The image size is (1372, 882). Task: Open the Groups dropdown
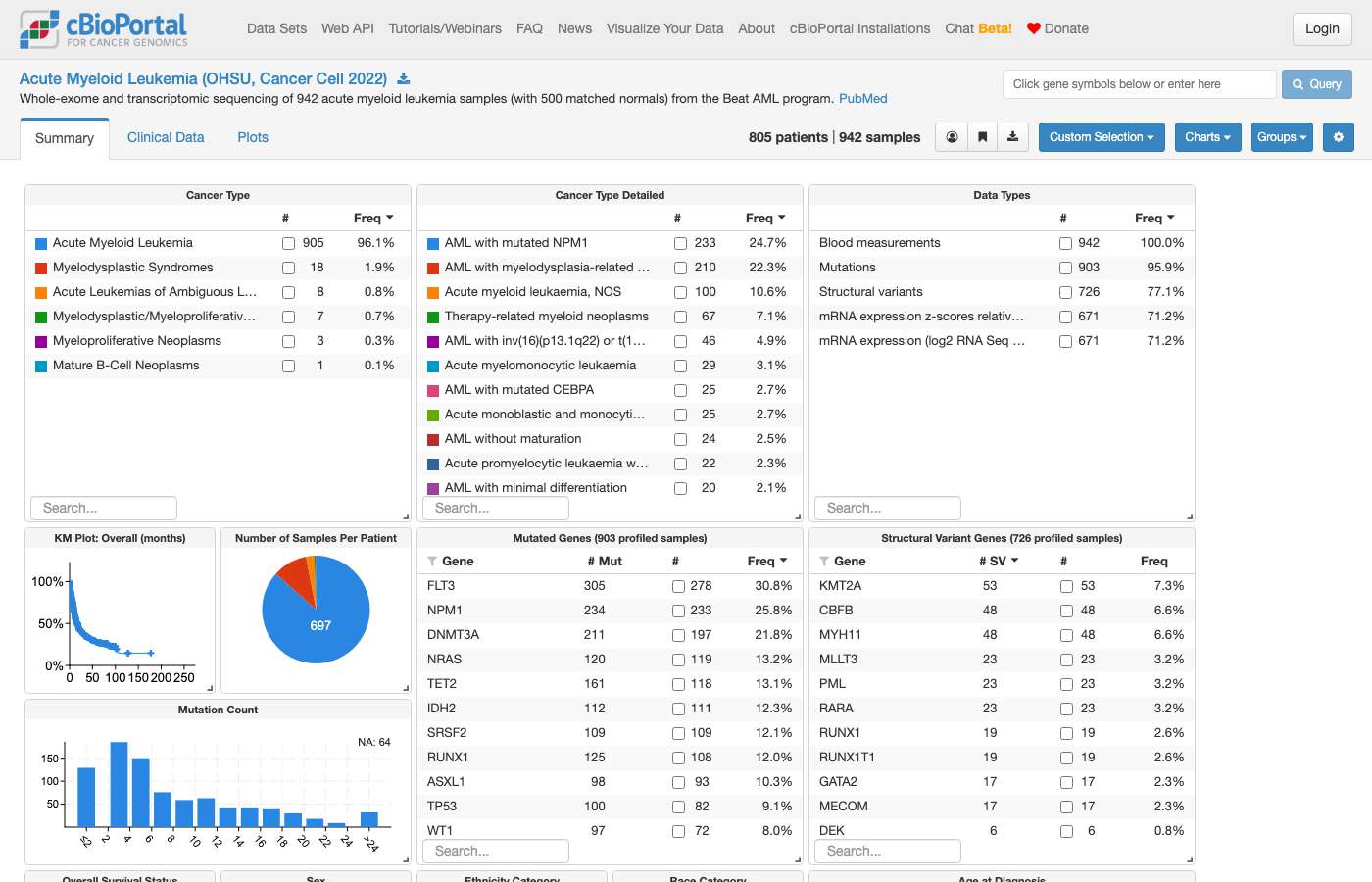click(1282, 137)
